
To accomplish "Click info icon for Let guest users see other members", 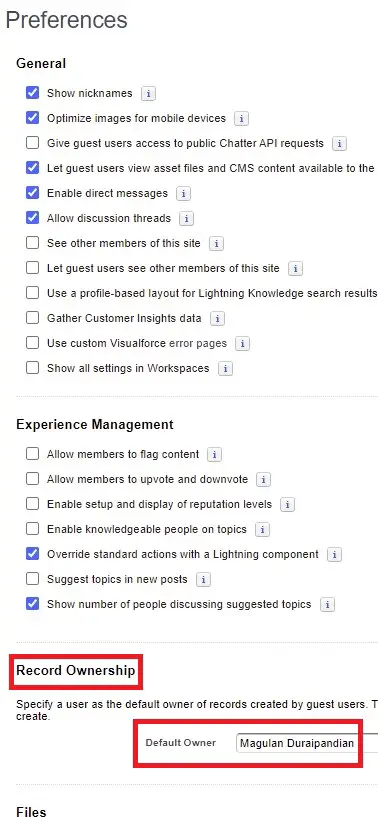I will [x=296, y=269].
